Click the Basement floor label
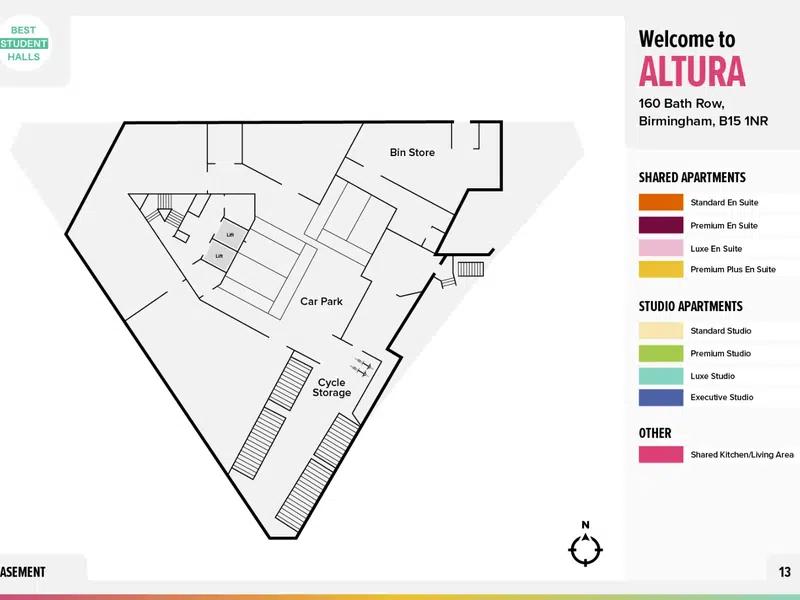Viewport: 800px width, 600px height. (x=23, y=572)
